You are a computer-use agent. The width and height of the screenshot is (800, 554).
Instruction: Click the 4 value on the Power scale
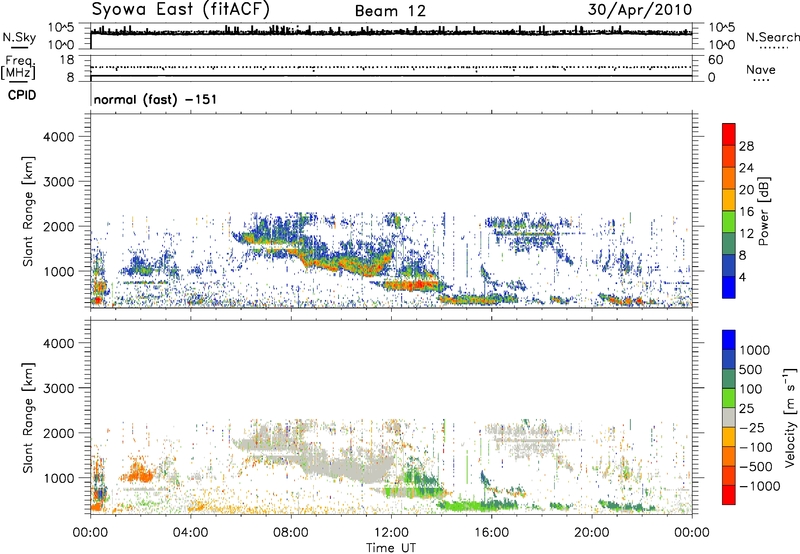coord(743,277)
